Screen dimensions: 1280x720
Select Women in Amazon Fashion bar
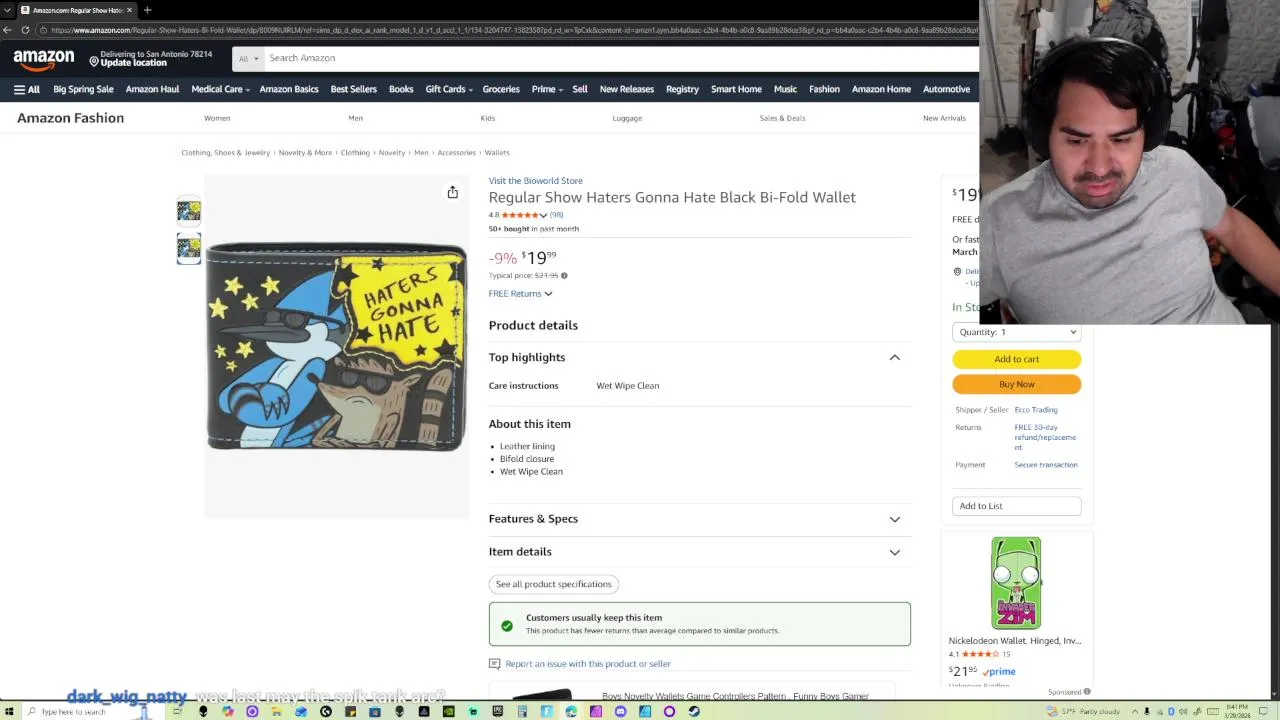[217, 118]
